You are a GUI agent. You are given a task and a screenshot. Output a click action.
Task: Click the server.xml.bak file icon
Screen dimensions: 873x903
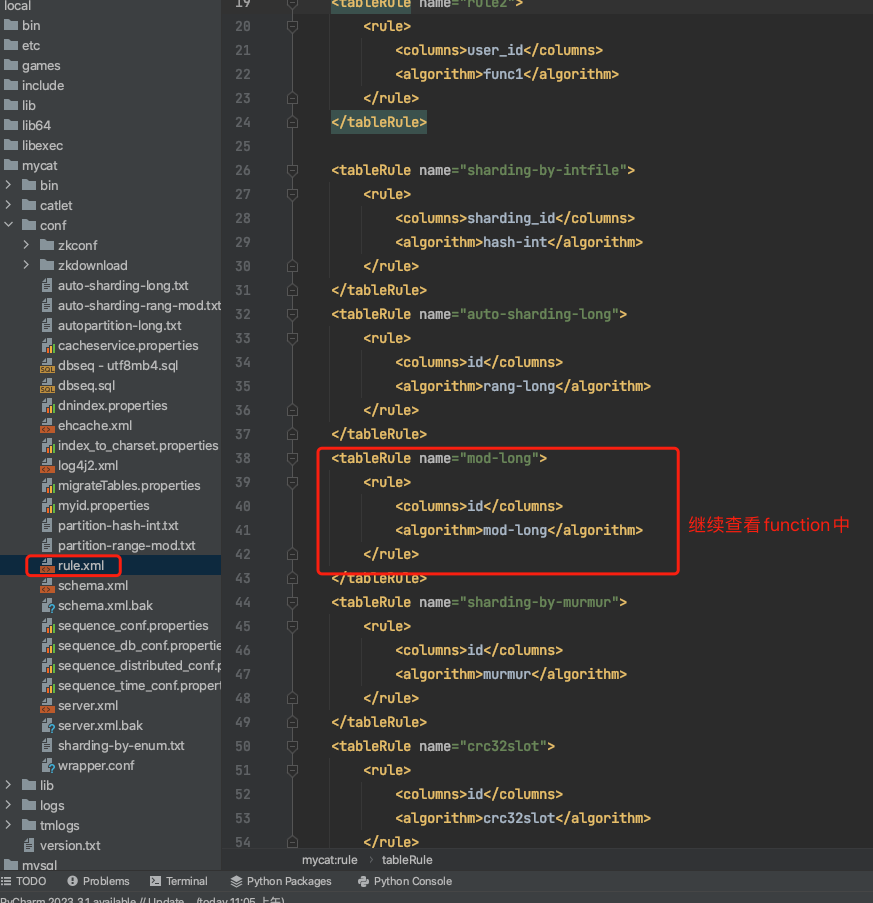tap(48, 726)
